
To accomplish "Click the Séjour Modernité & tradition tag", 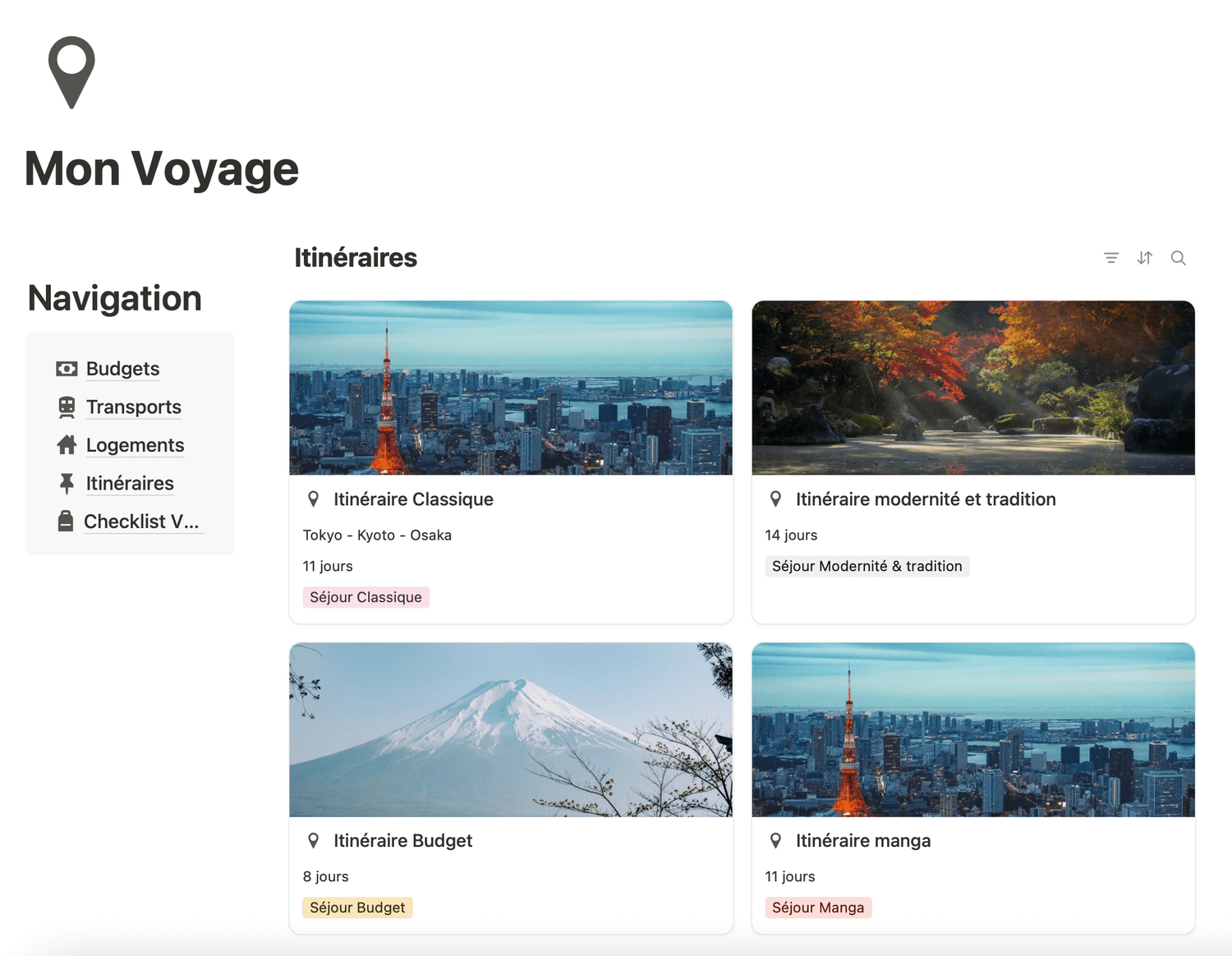I will pyautogui.click(x=867, y=566).
